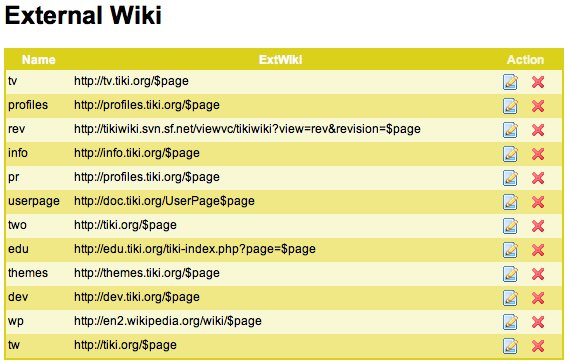This screenshot has height=364, width=568.
Task: Click the External Wiki page heading
Action: pos(83,15)
